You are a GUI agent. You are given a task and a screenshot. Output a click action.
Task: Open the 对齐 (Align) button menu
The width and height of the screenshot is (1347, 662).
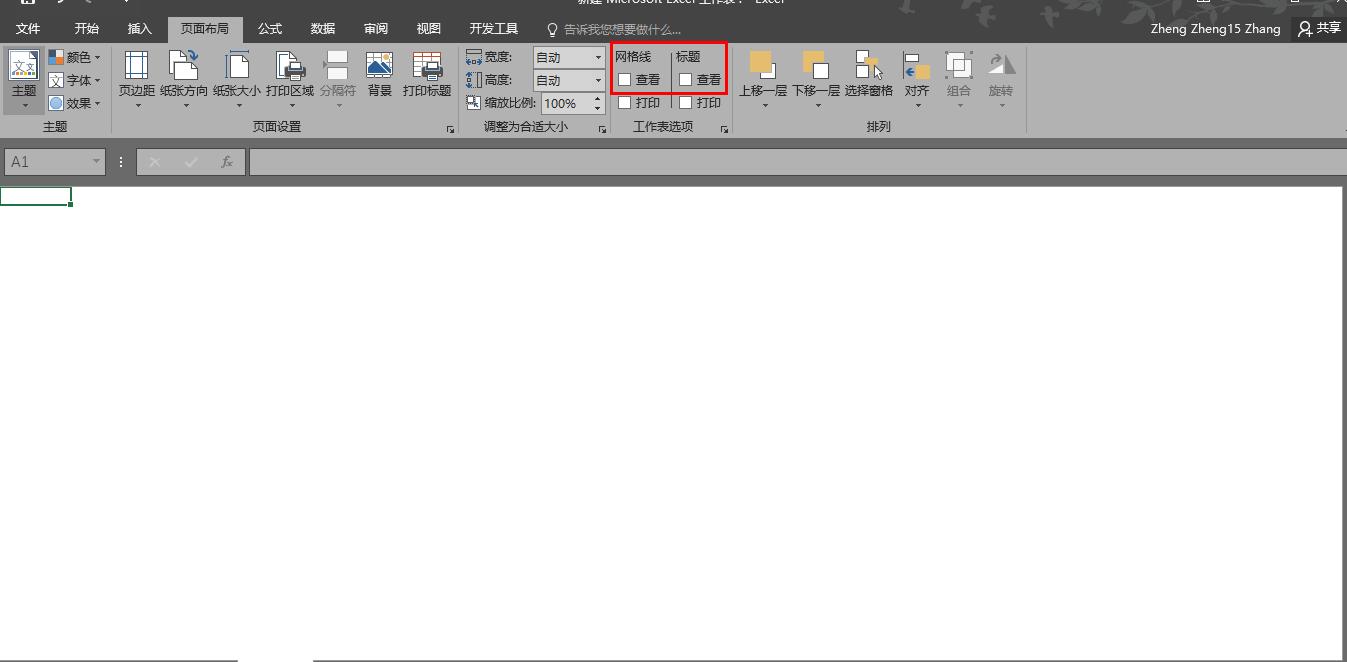[917, 75]
